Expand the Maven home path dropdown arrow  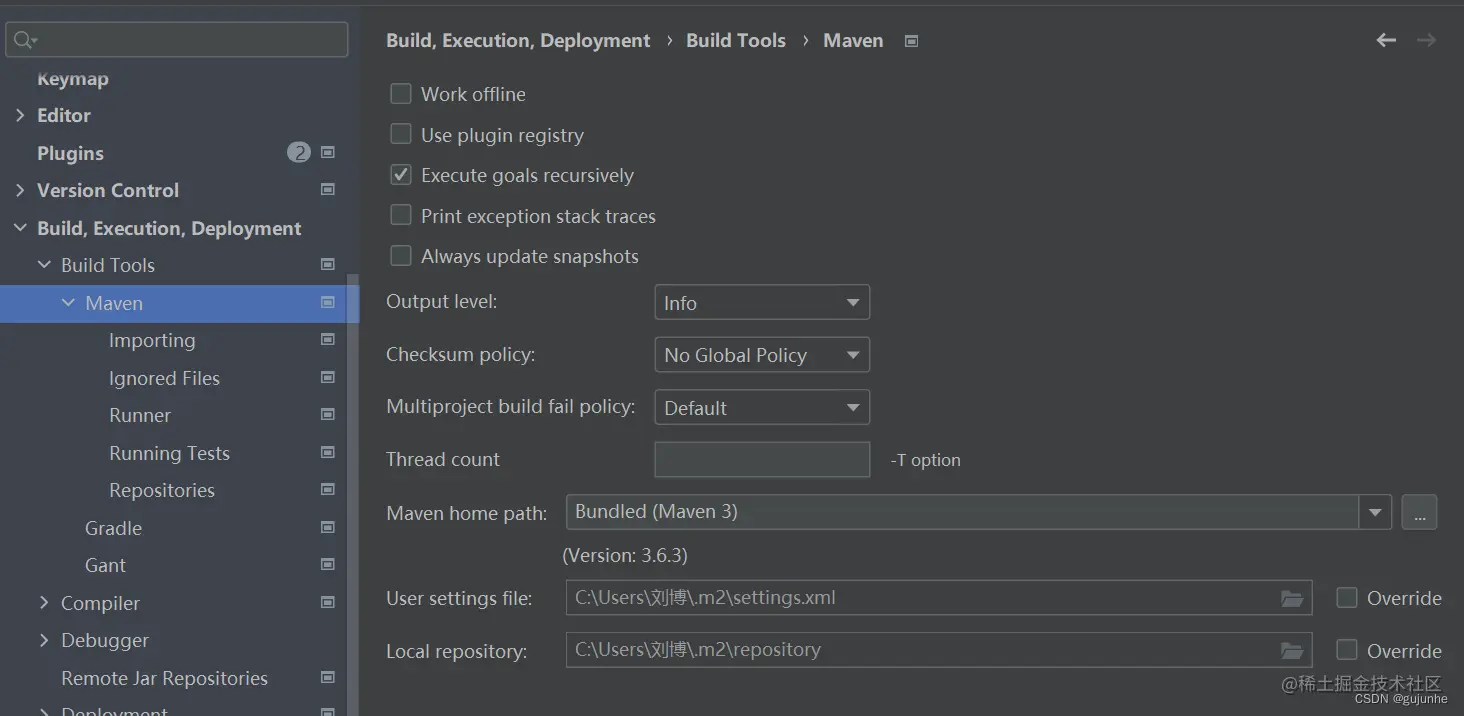(1375, 513)
